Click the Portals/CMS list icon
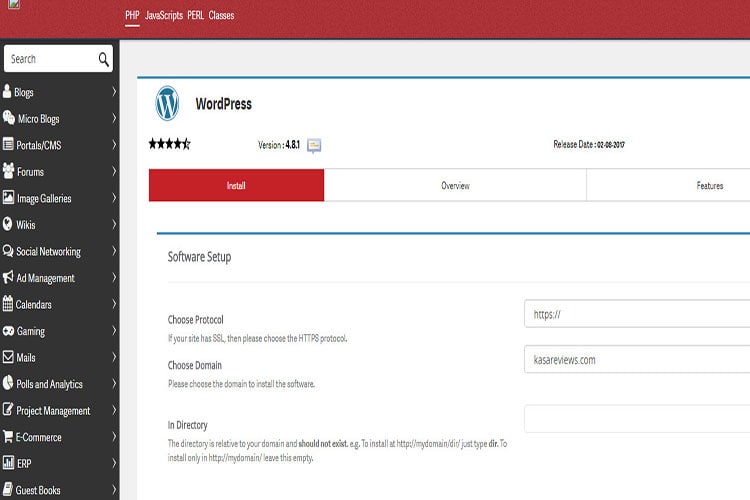The width and height of the screenshot is (750, 500). coord(8,144)
